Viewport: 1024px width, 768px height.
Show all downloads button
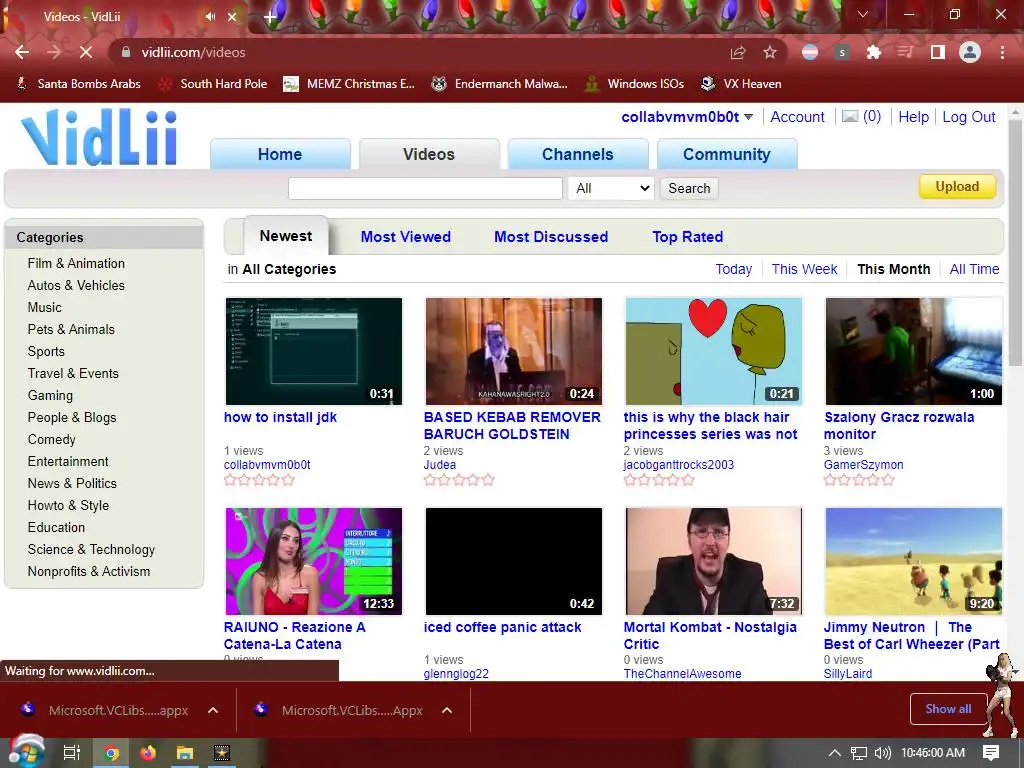pos(948,709)
